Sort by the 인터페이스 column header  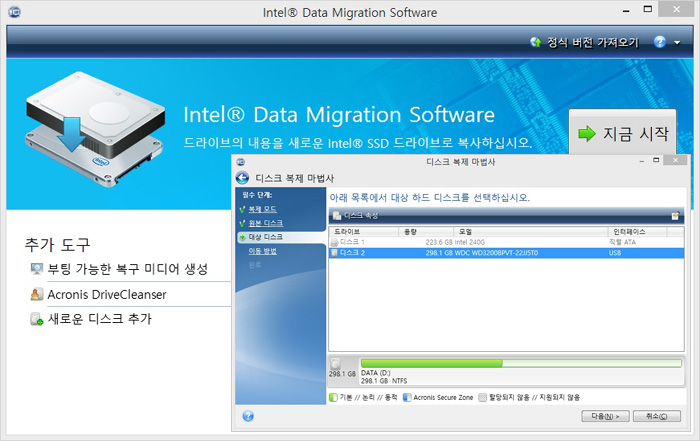(x=637, y=232)
